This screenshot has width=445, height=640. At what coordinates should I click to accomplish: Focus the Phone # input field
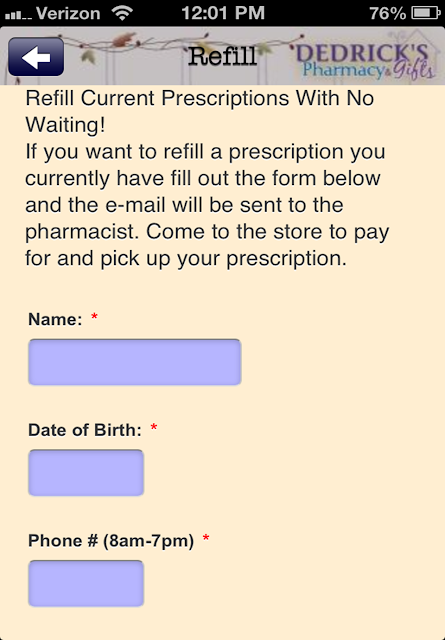[x=86, y=583]
